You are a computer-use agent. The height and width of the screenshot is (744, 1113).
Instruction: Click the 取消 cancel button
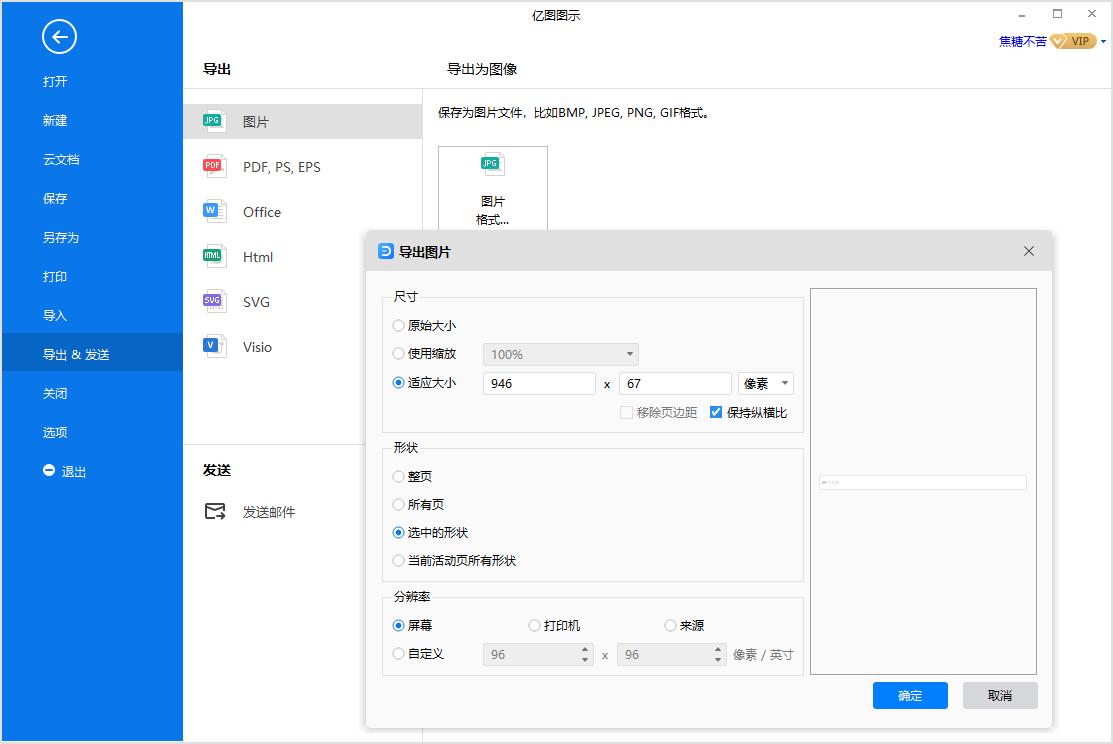(x=999, y=695)
